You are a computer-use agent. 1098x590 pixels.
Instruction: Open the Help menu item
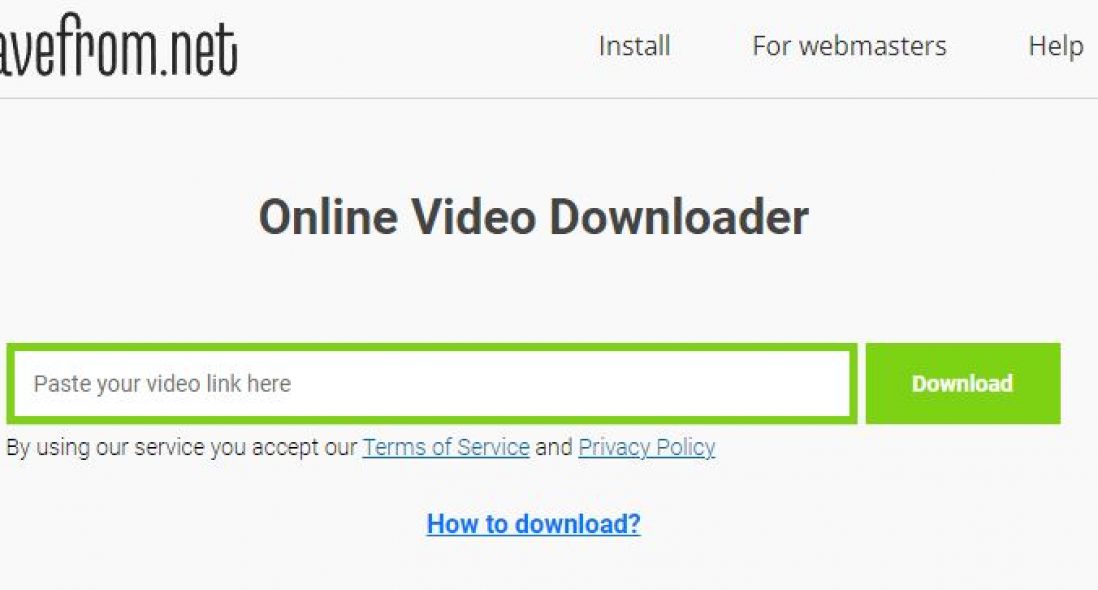tap(1055, 46)
